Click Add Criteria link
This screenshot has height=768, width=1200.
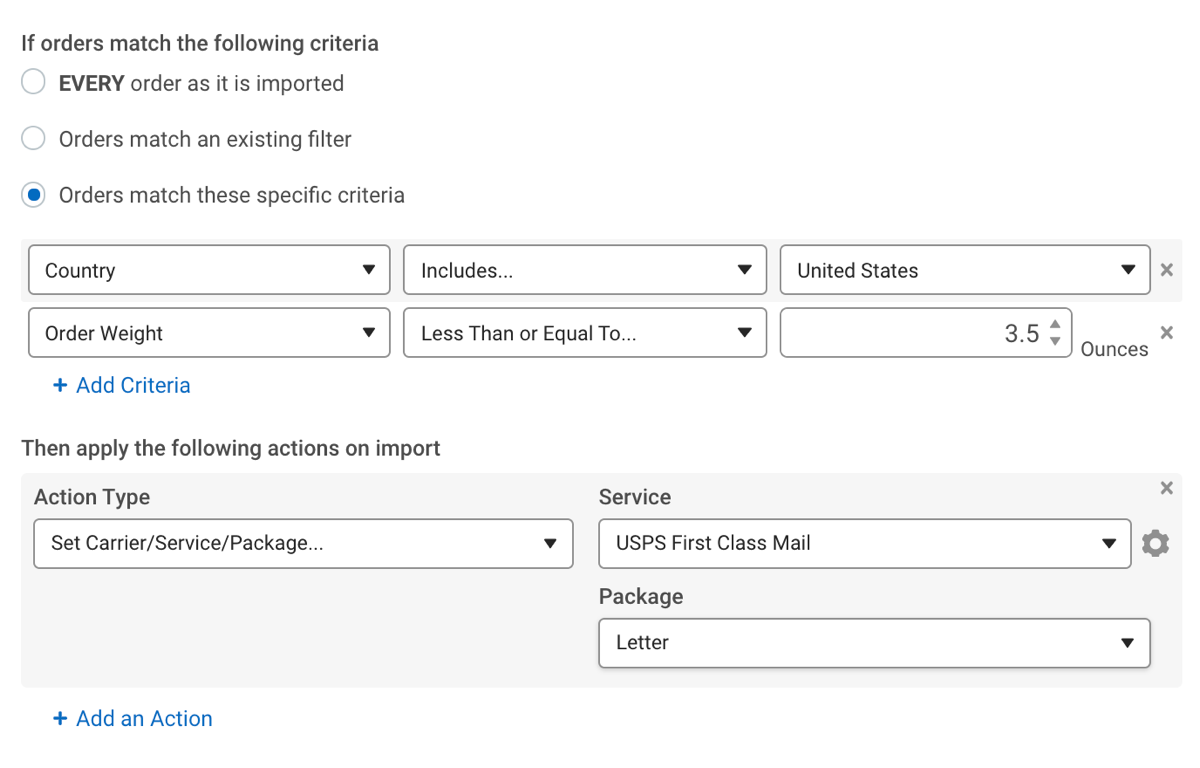click(122, 385)
